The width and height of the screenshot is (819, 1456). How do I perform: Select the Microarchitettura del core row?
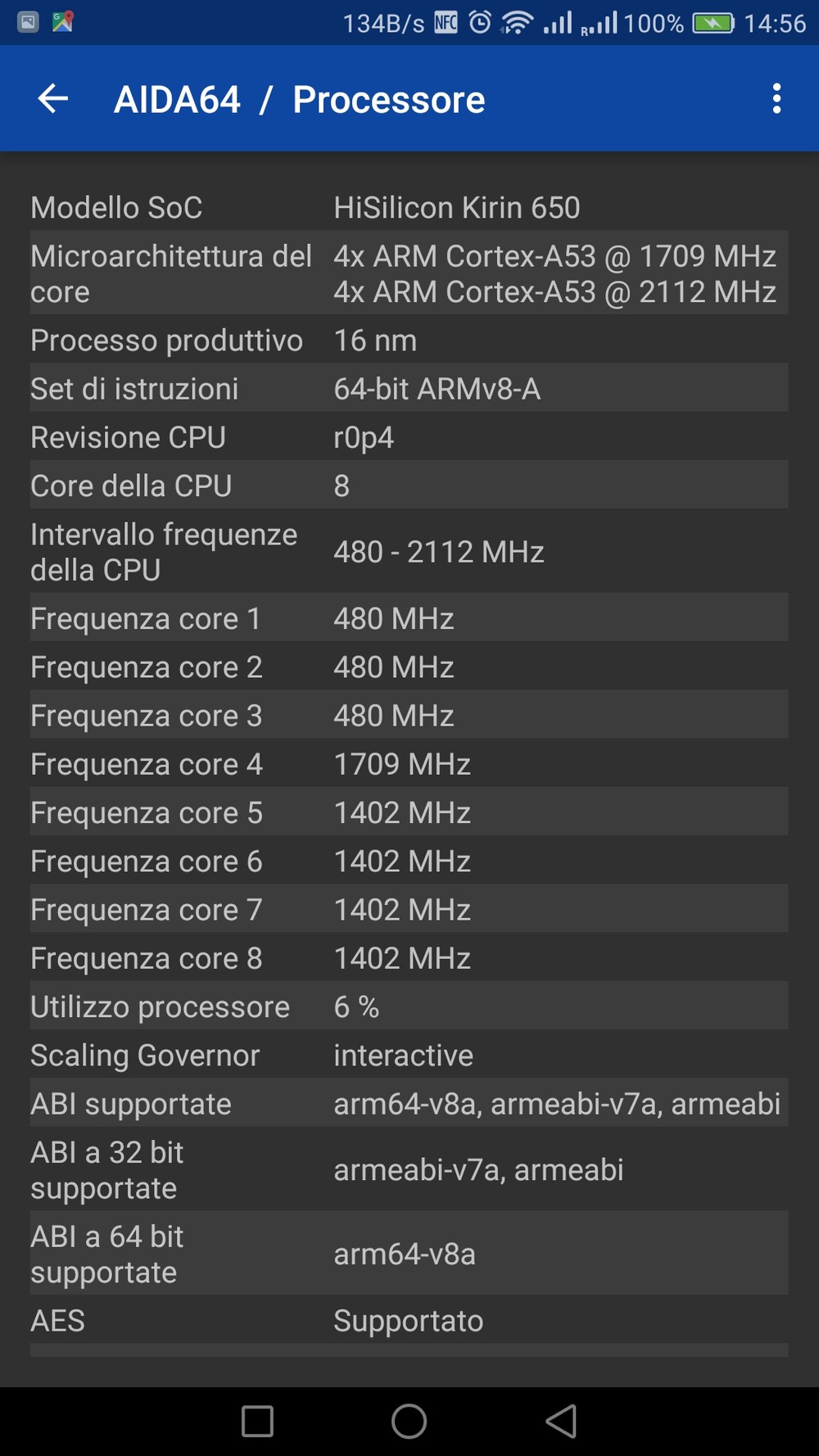409,274
